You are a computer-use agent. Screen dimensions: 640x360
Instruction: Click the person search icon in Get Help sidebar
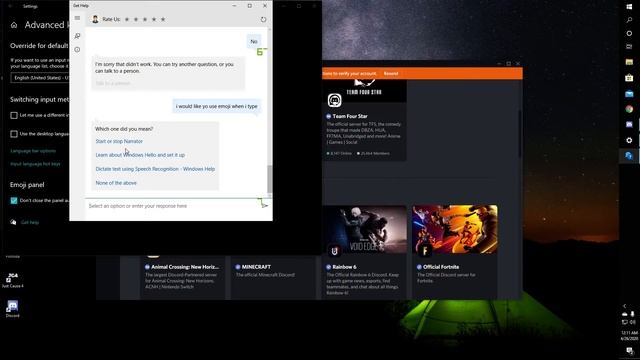coord(77,36)
